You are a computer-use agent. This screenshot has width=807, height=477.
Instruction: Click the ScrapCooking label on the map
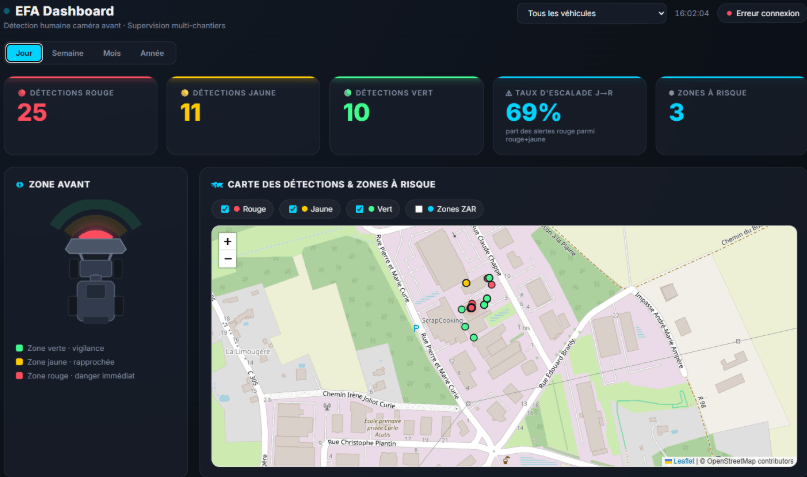pyautogui.click(x=442, y=321)
